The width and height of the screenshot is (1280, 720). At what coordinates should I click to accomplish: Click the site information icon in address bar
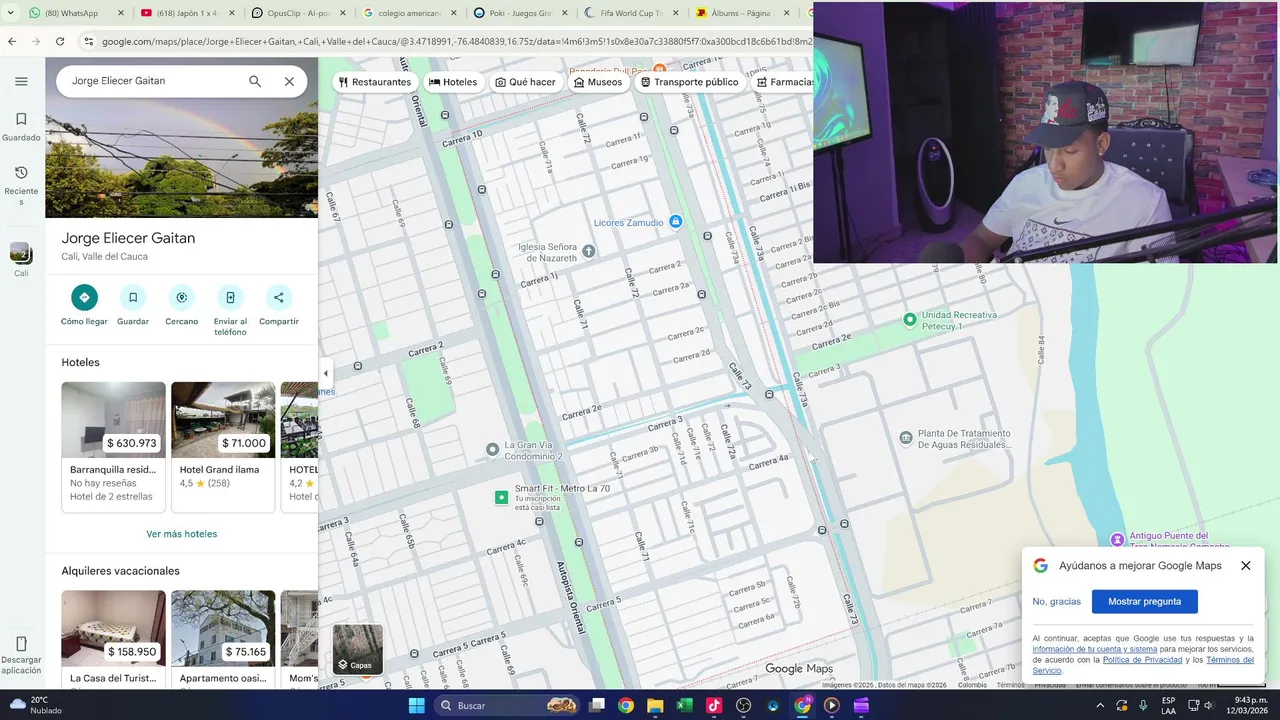point(88,42)
